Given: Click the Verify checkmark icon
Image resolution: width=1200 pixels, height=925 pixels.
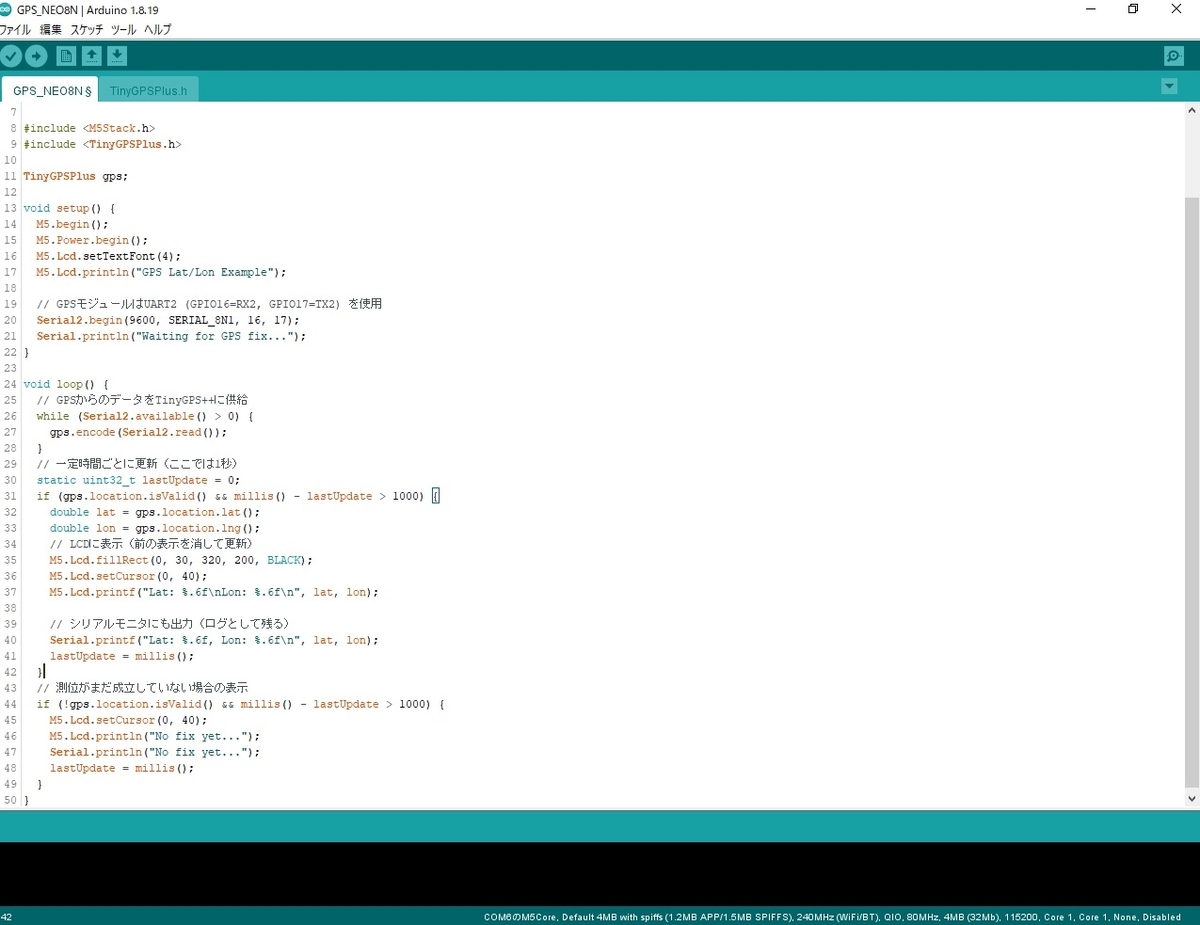Looking at the screenshot, I should pos(11,56).
